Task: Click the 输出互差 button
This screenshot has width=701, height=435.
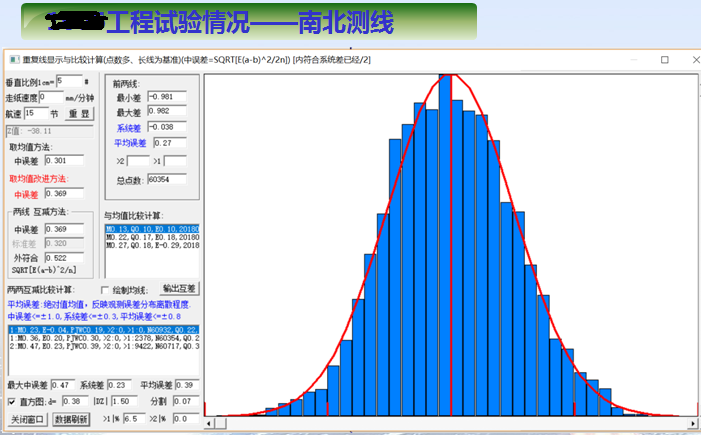Action: [x=179, y=289]
